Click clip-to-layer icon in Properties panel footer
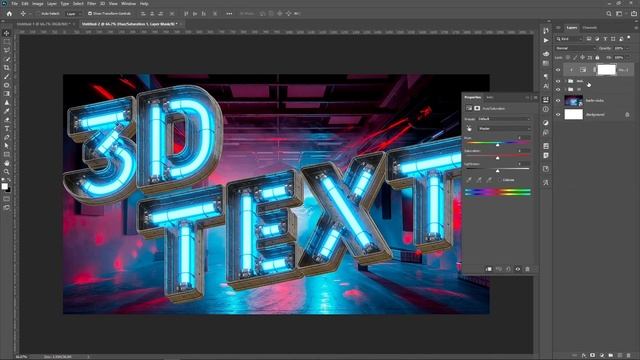This screenshot has height=360, width=640. click(489, 269)
